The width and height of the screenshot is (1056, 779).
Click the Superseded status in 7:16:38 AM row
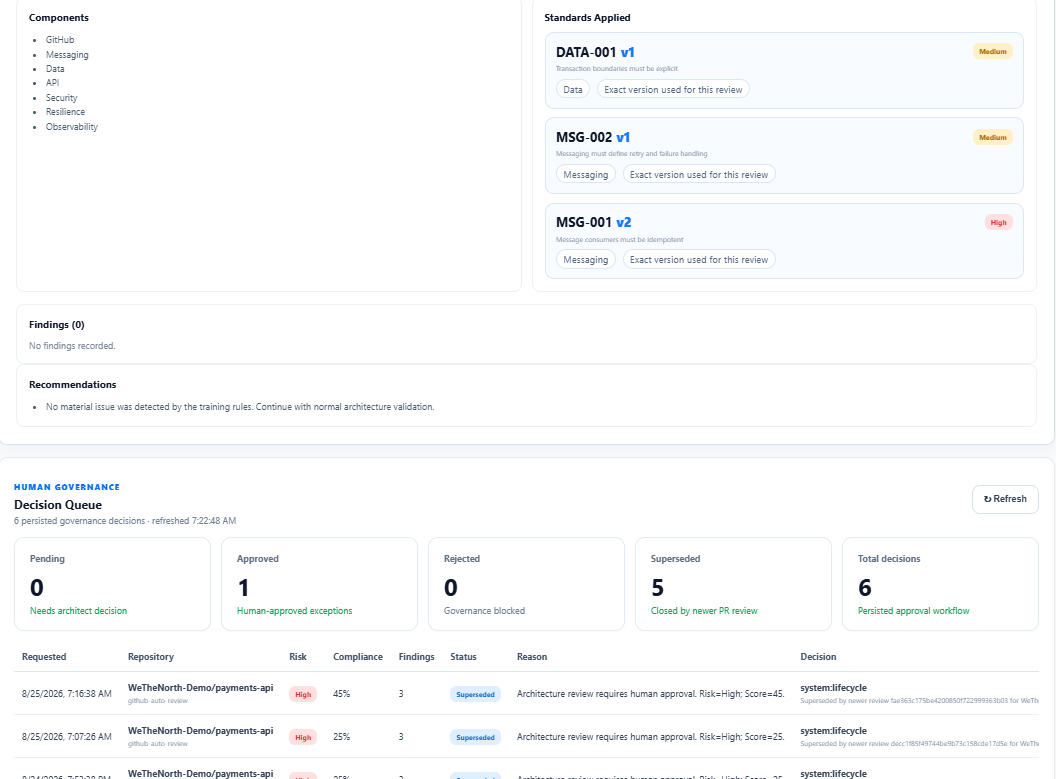tap(475, 694)
